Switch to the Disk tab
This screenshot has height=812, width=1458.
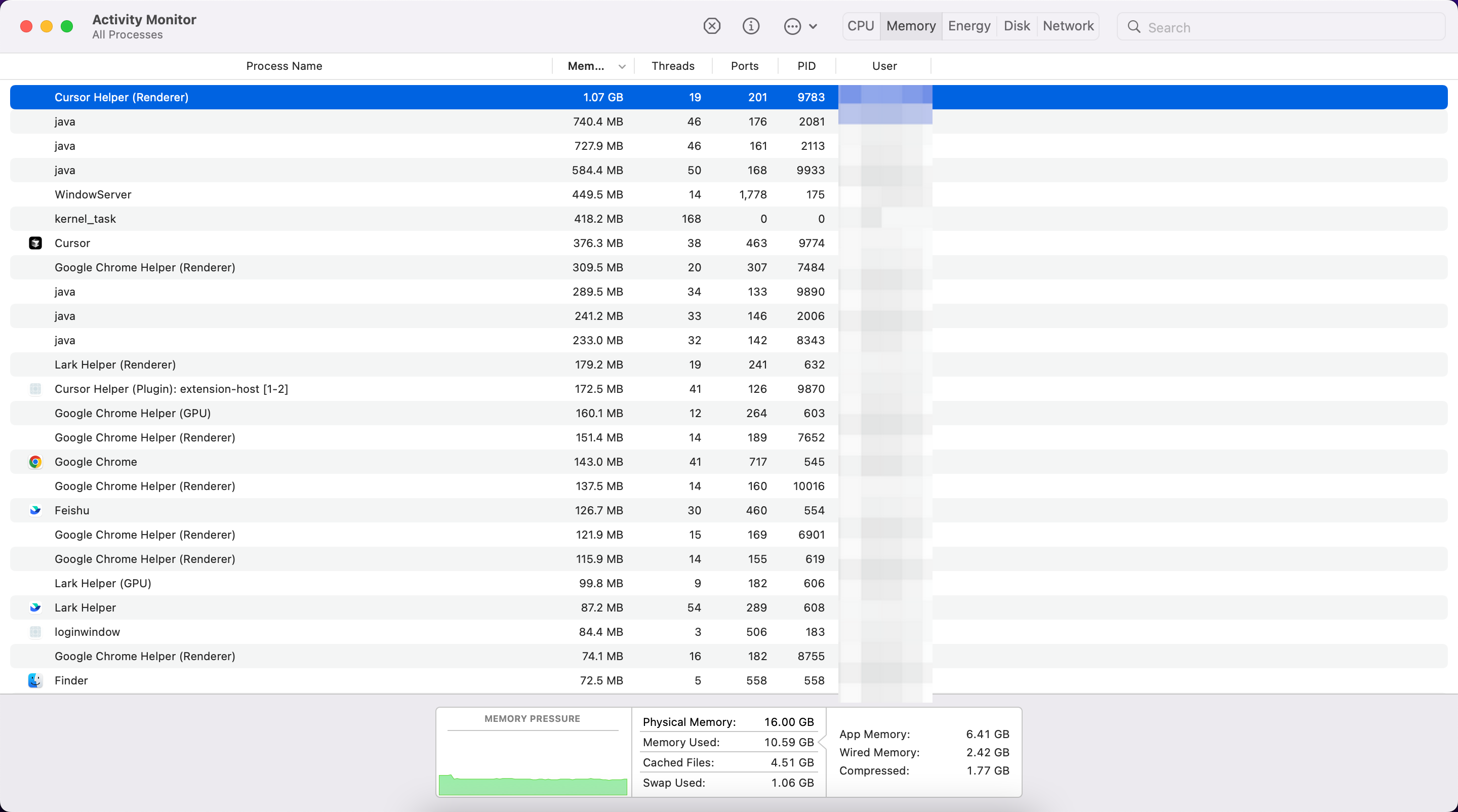tap(1017, 26)
